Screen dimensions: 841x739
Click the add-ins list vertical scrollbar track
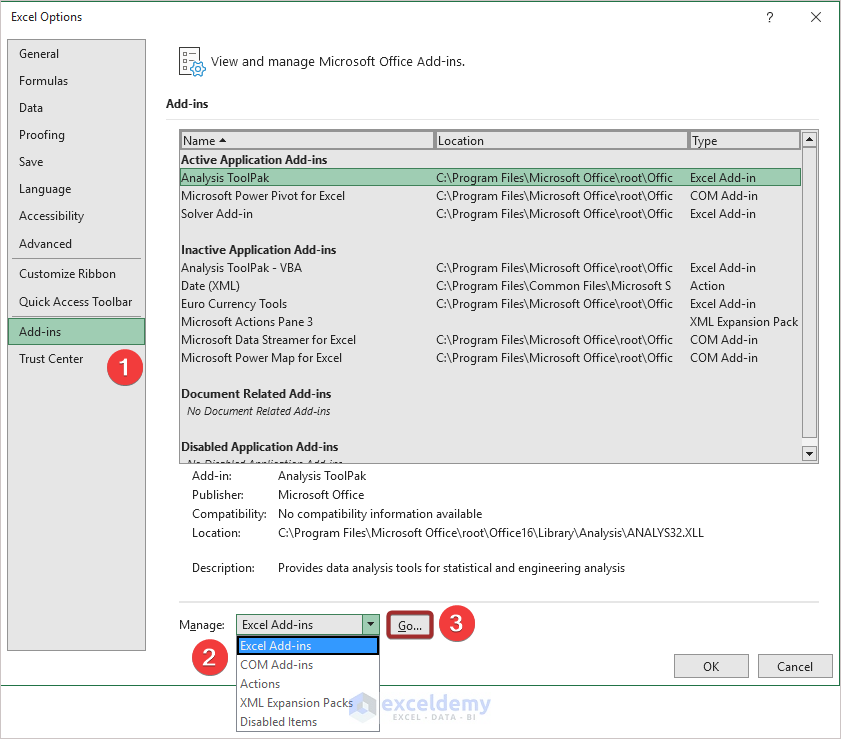click(x=809, y=293)
